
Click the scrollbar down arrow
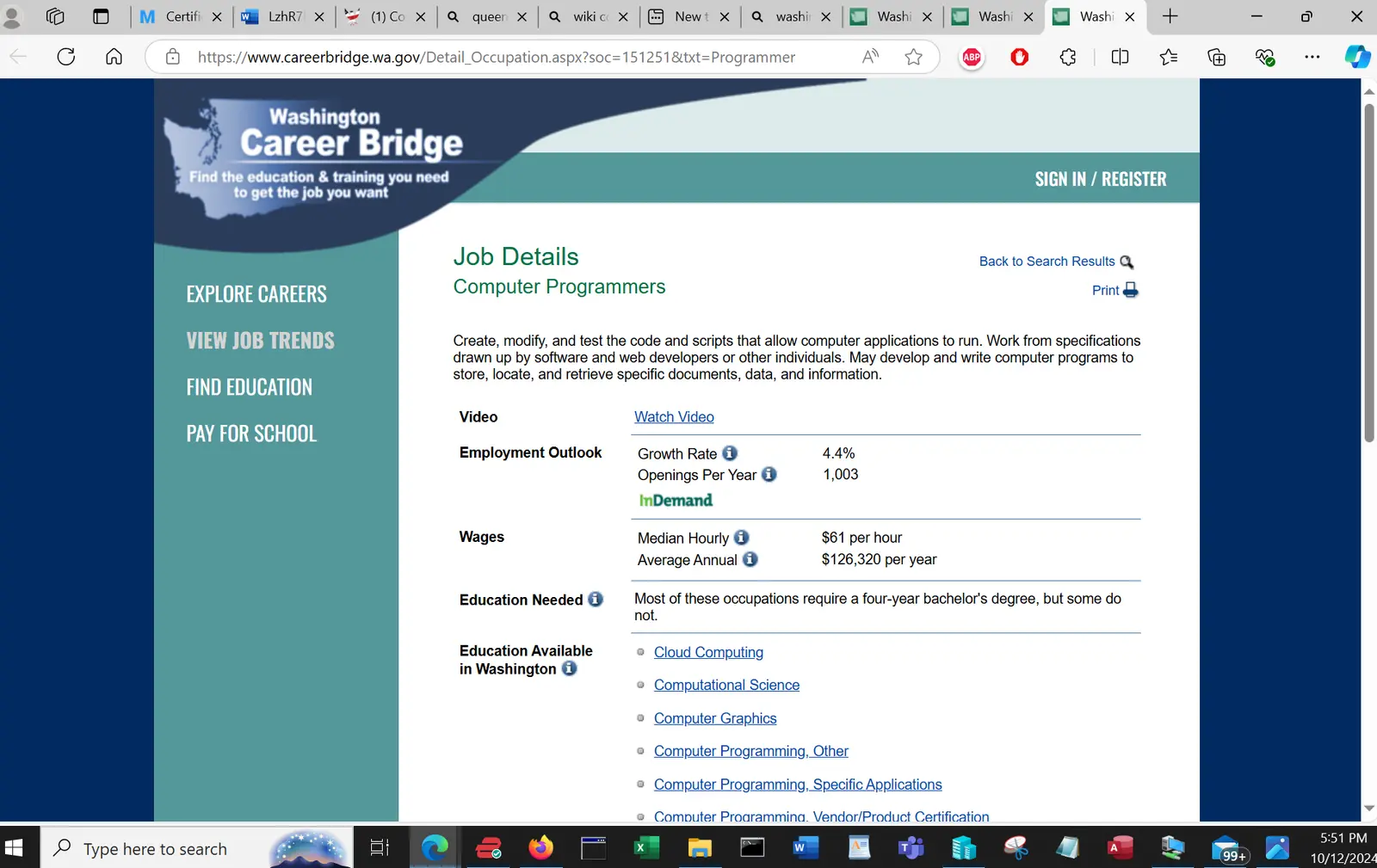[x=1368, y=809]
